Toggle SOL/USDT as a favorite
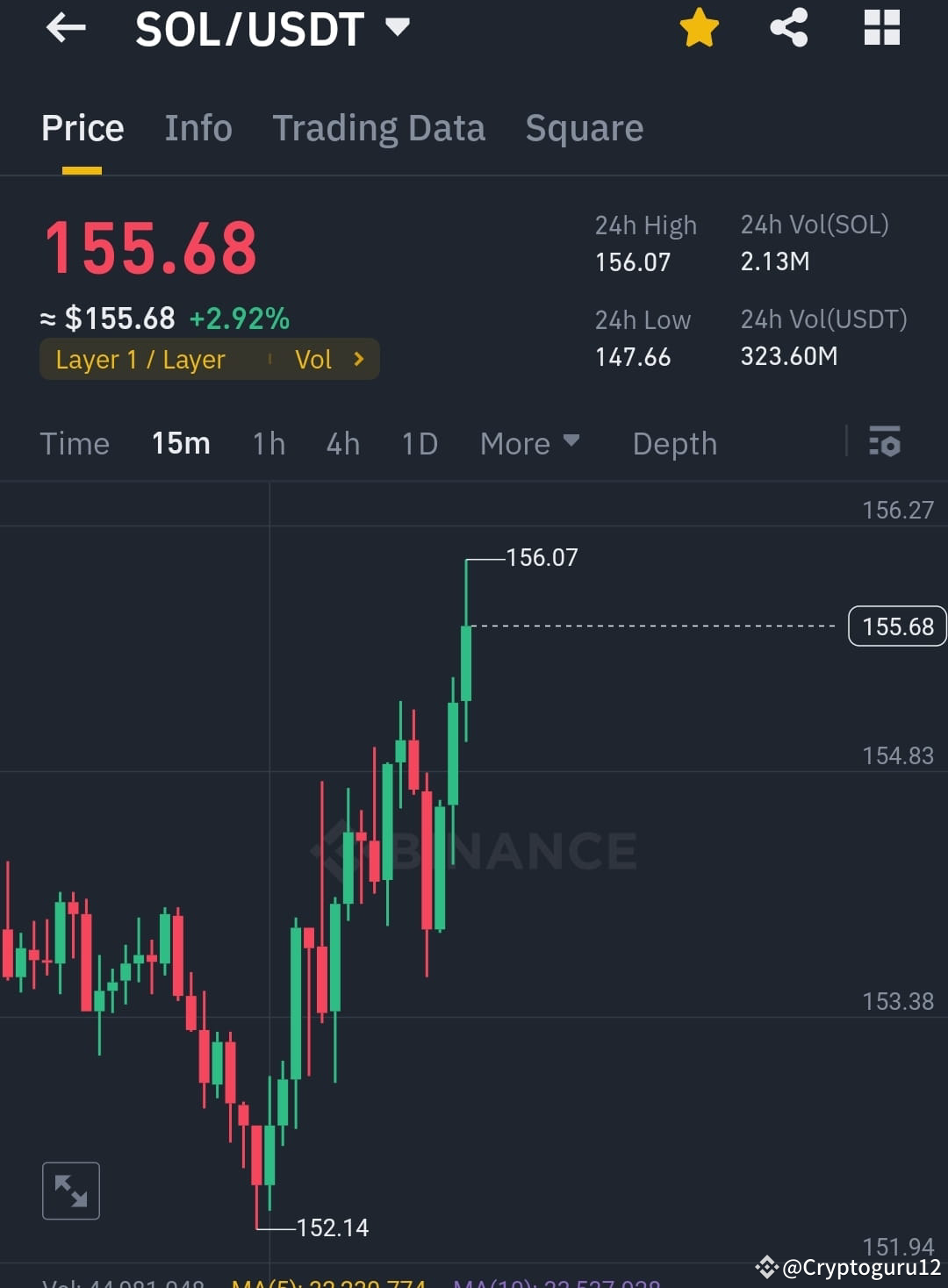This screenshot has height=1288, width=948. [699, 27]
